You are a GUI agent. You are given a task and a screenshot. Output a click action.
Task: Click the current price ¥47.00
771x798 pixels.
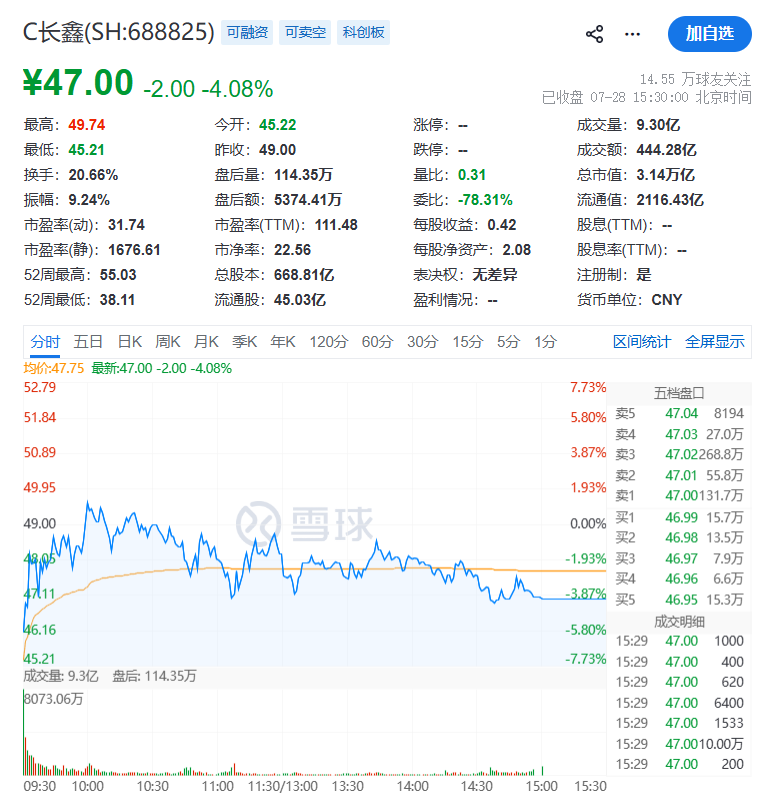pyautogui.click(x=78, y=82)
